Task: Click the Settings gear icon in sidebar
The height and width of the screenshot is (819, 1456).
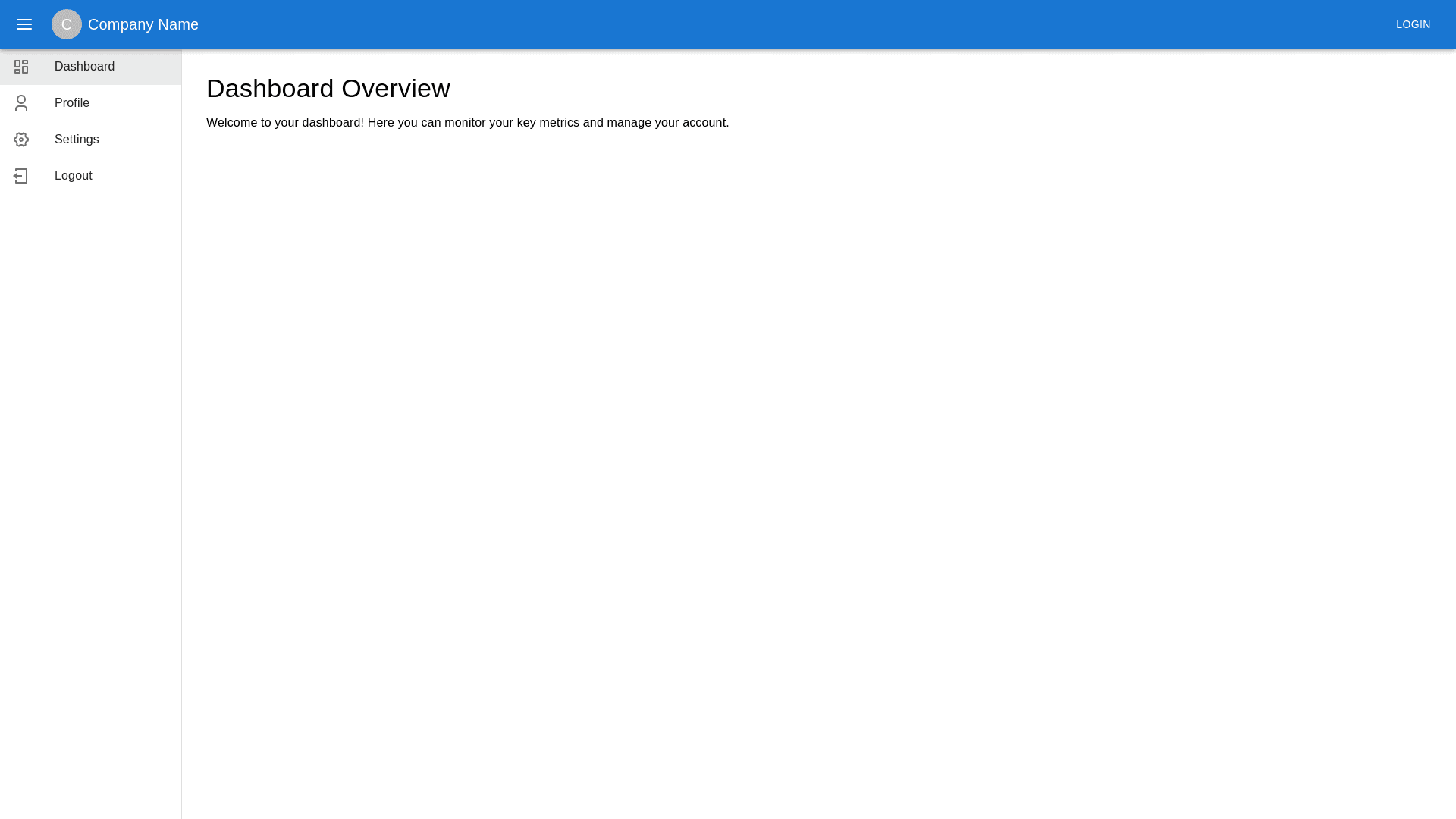Action: point(21,140)
